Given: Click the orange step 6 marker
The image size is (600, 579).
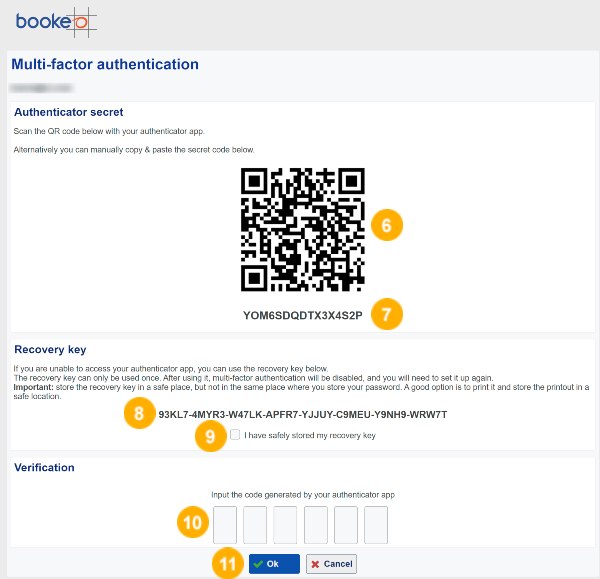Looking at the screenshot, I should tap(386, 225).
